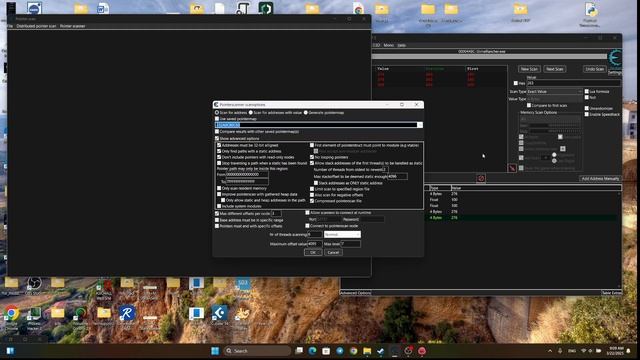Toggle Hex checkbox in Cheat Engine
Image resolution: width=640 pixels, height=360 pixels.
click(516, 83)
